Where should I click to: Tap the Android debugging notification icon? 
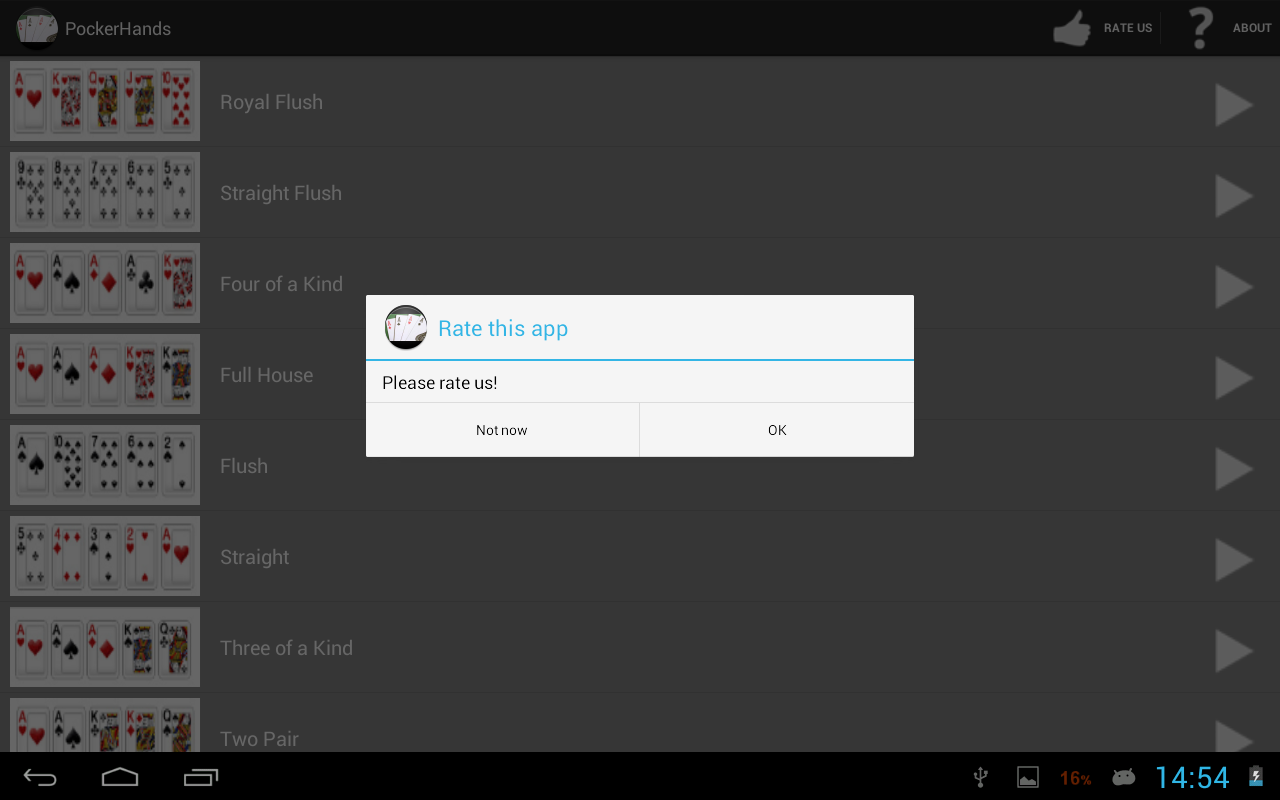pyautogui.click(x=1124, y=777)
